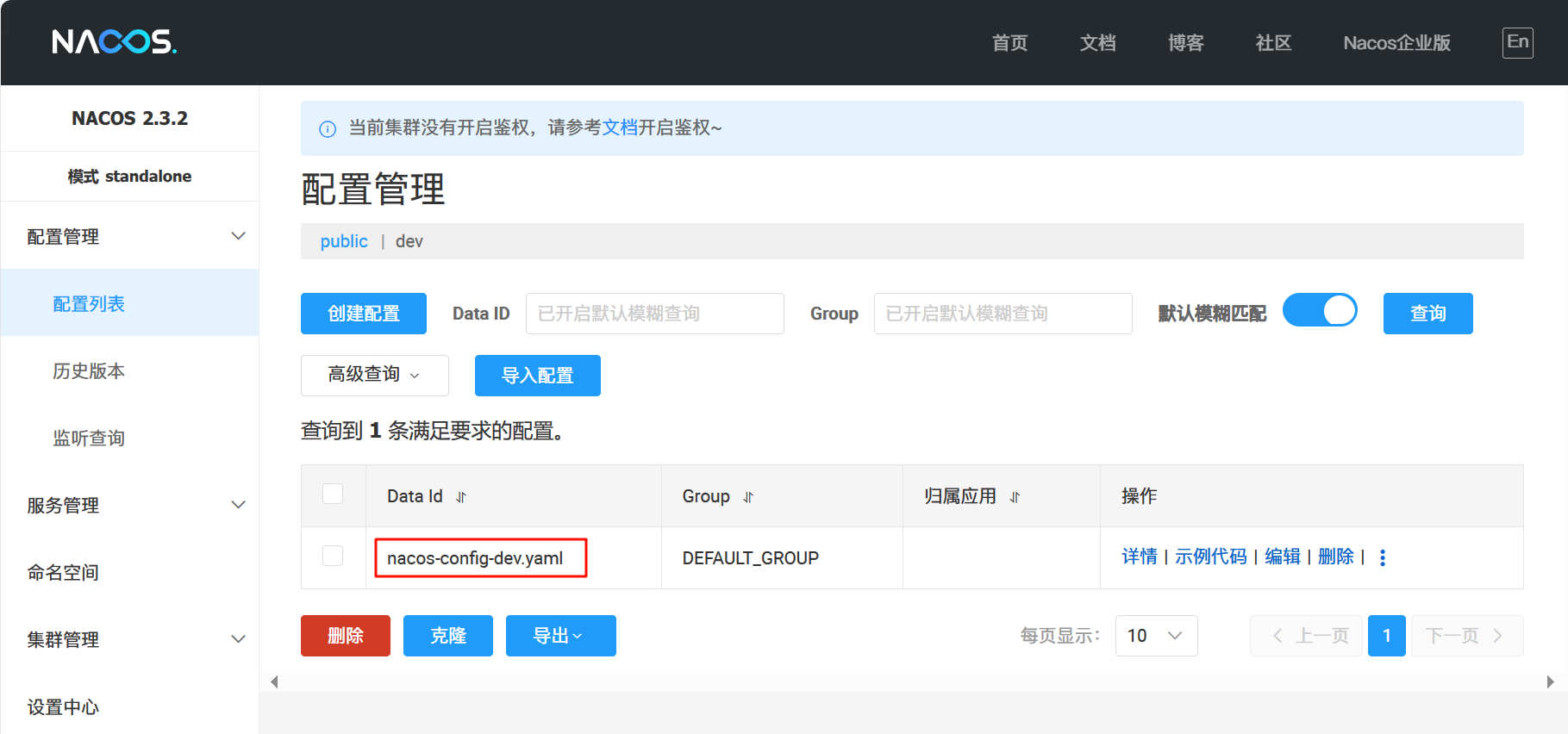
Task: Click red 删除 batch button
Action: [346, 636]
